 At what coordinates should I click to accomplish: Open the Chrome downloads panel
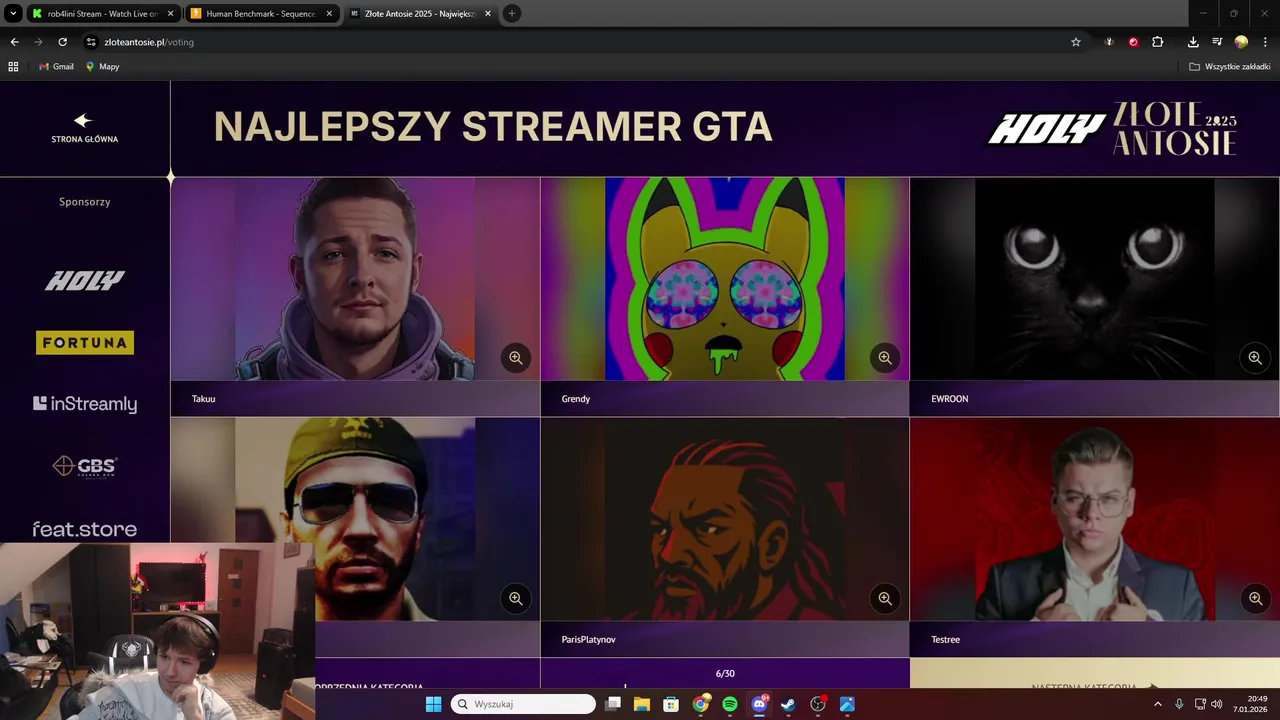(x=1193, y=42)
